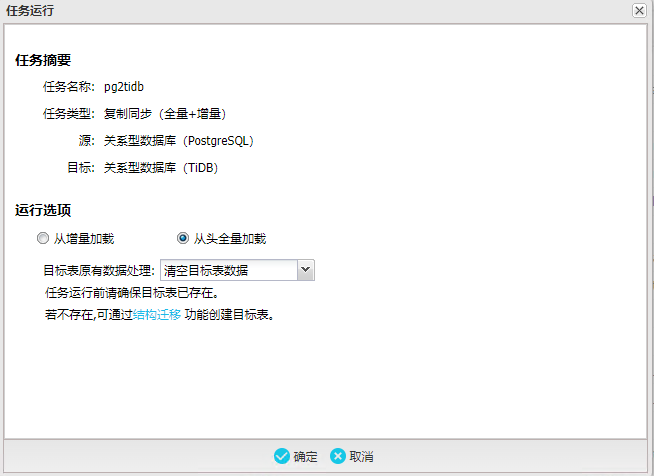This screenshot has height=476, width=654.
Task: Click the 清空目标表数据 combo box field
Action: 229,270
